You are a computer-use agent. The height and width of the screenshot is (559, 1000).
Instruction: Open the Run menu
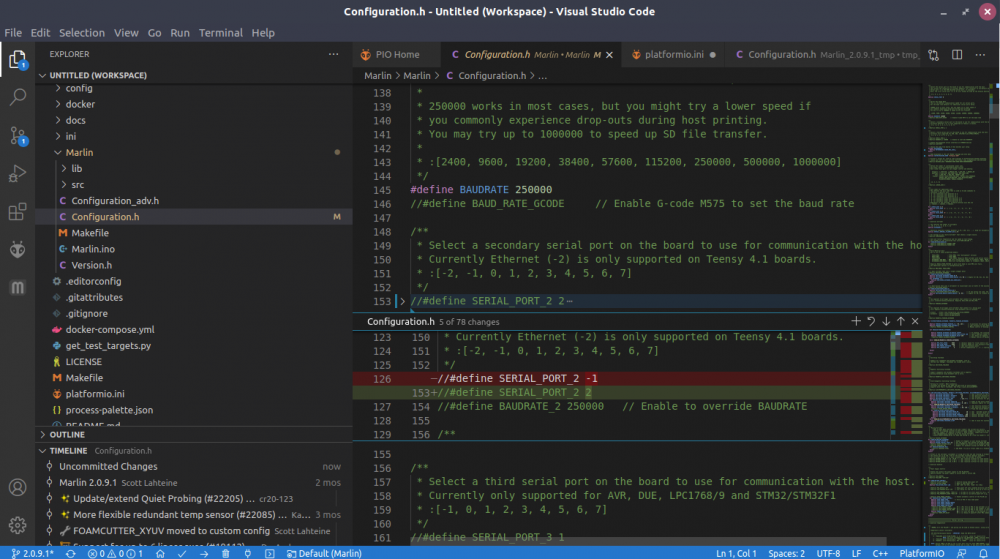(180, 33)
